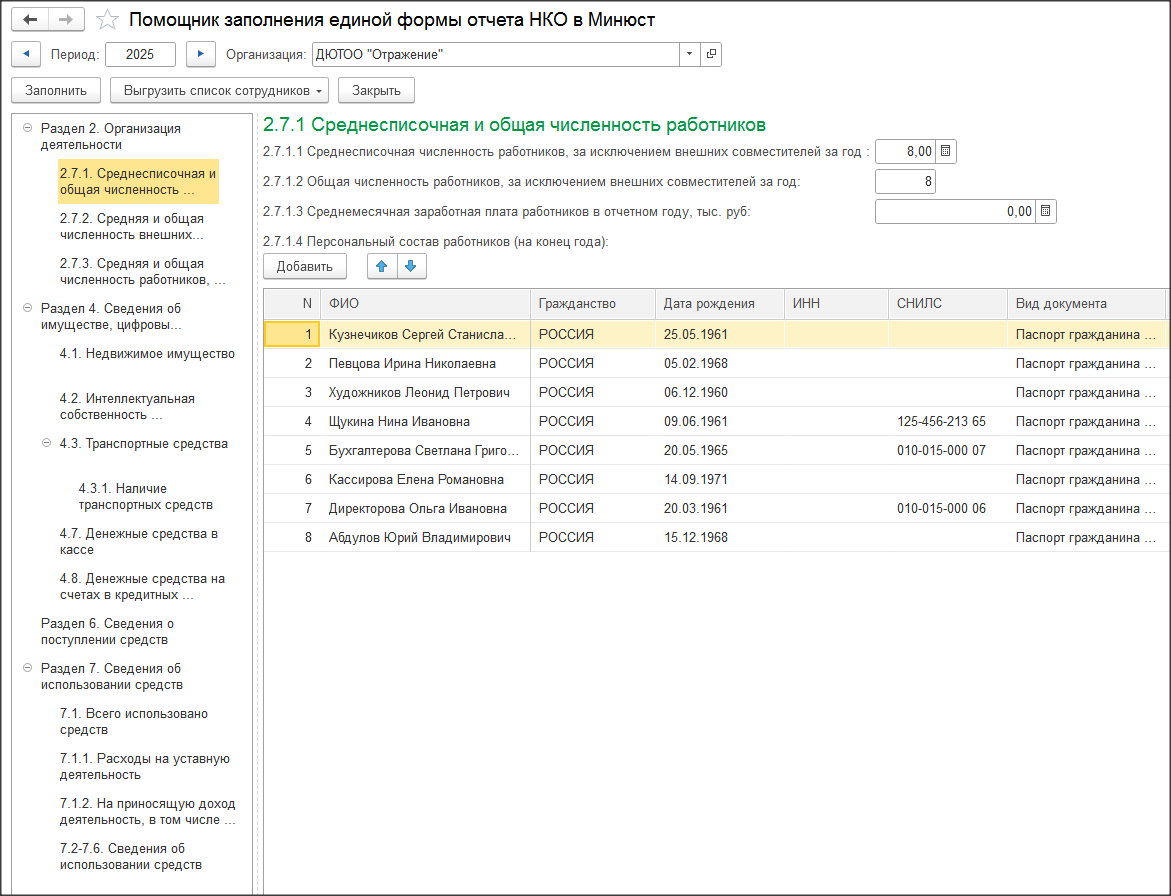Viewport: 1171px width, 896px height.
Task: Go to previous period with left arrow
Action: tap(25, 54)
